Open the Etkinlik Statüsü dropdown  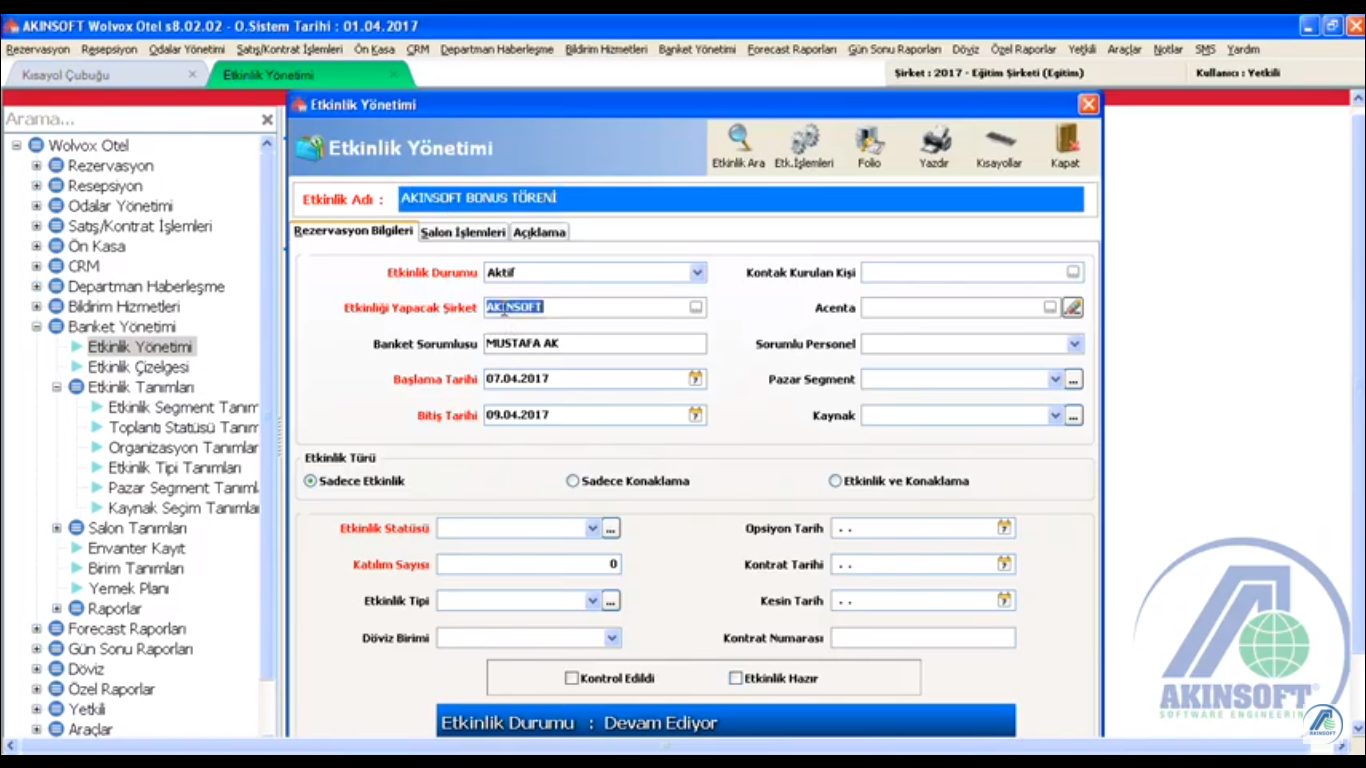click(592, 528)
